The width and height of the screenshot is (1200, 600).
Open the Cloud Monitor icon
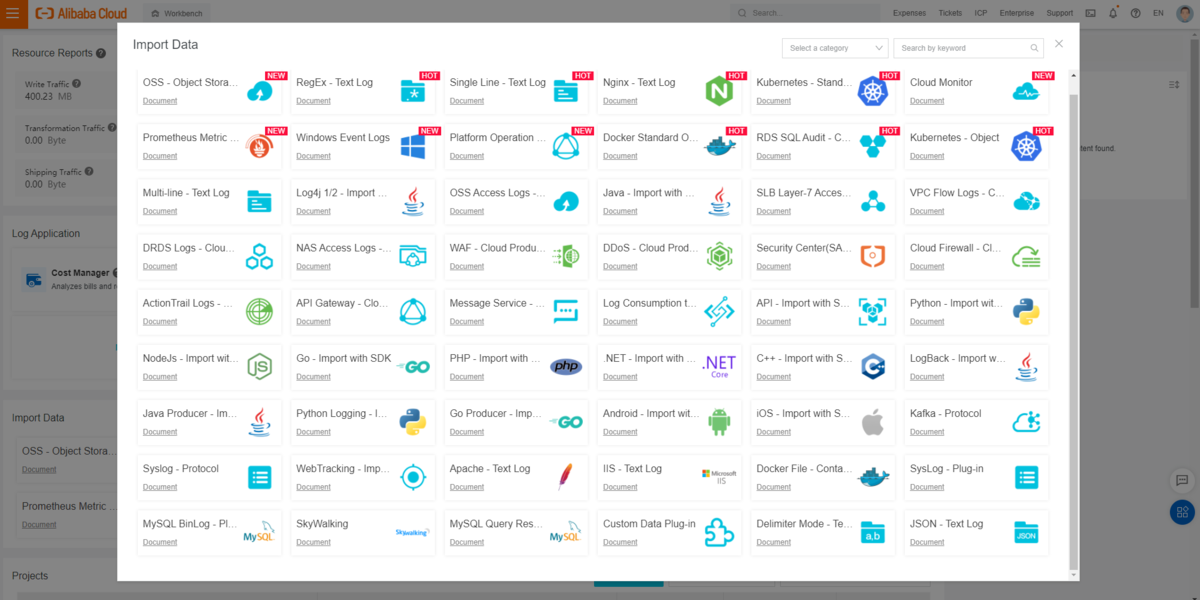(x=1026, y=91)
